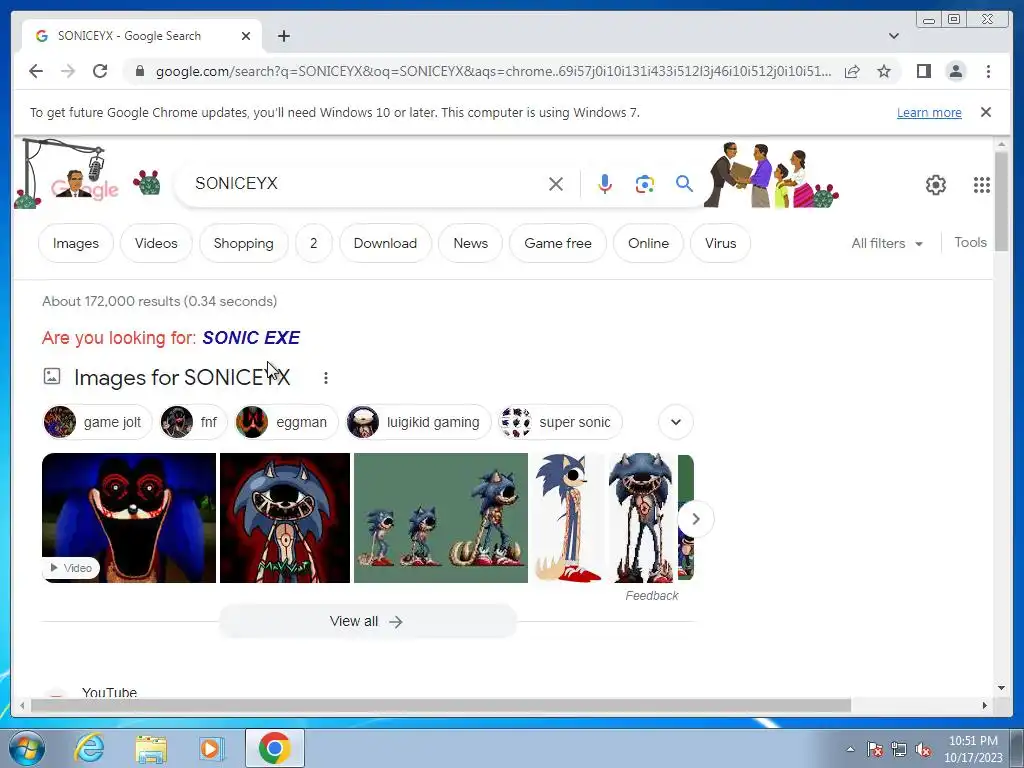
Task: Select the Download filter chip
Action: click(385, 243)
